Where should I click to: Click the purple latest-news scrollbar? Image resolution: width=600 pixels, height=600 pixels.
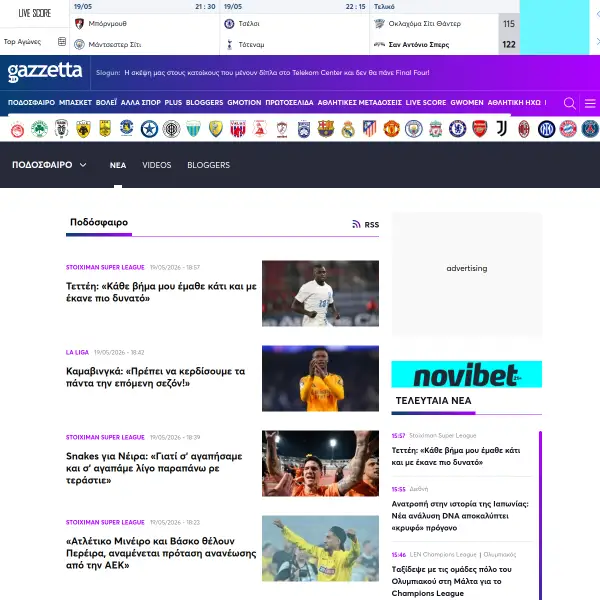point(540,515)
